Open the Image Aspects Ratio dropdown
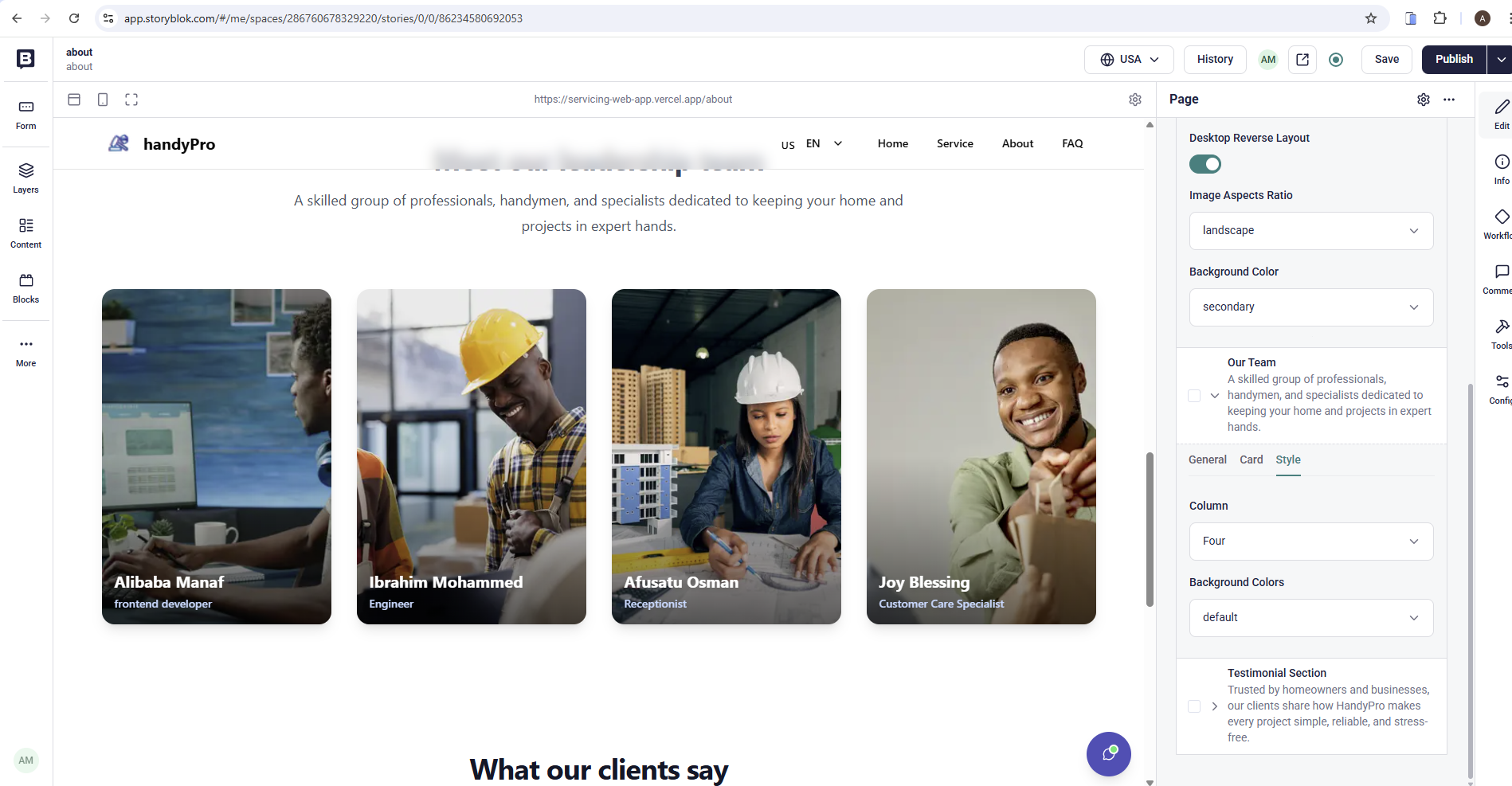1512x786 pixels. pos(1311,231)
